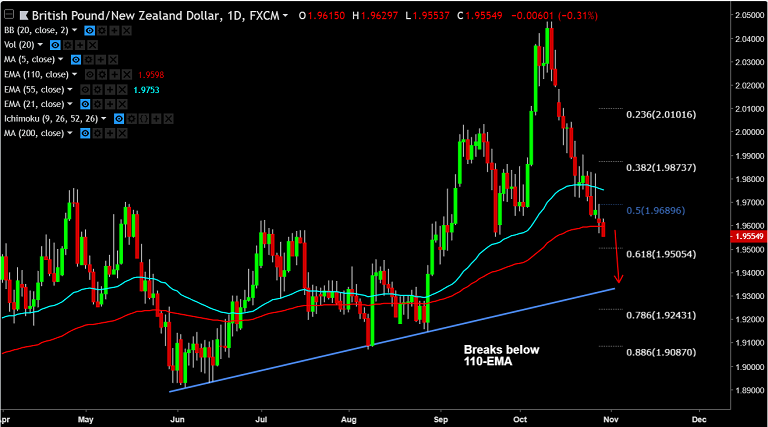768x427 pixels.
Task: Toggle the EMA (55, close) eye icon
Action: click(x=85, y=90)
